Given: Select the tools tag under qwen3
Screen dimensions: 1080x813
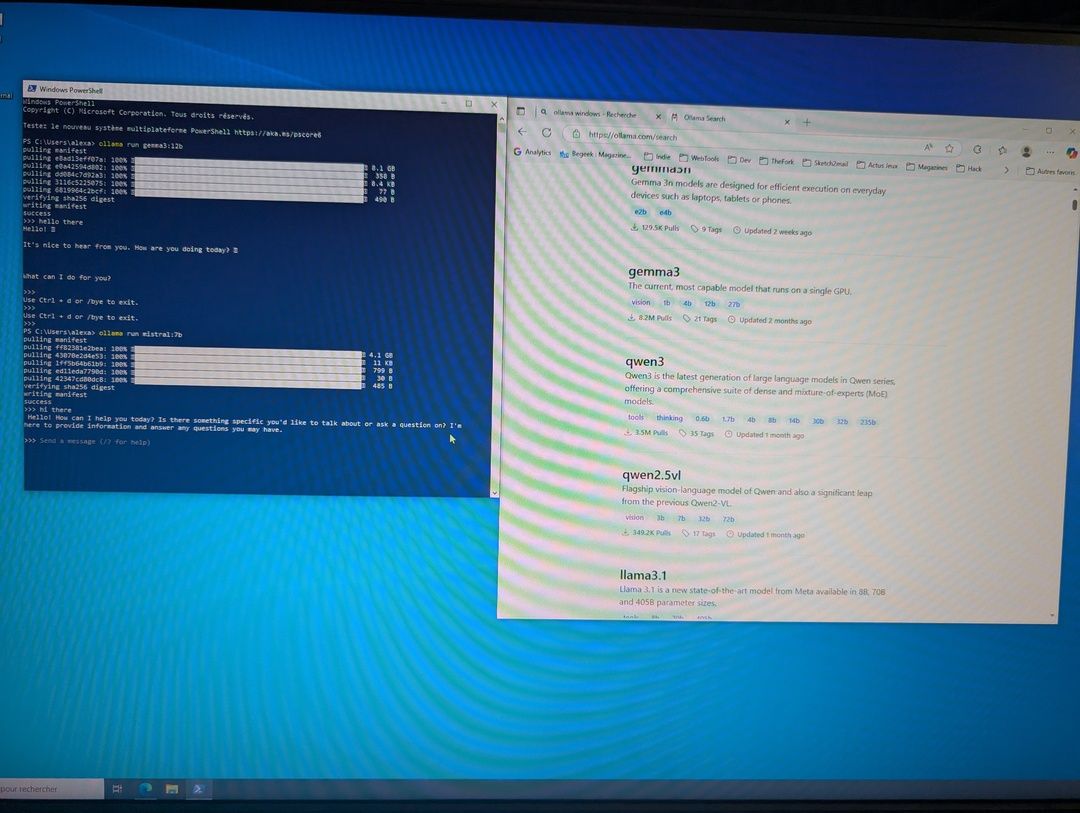Looking at the screenshot, I should pyautogui.click(x=636, y=417).
